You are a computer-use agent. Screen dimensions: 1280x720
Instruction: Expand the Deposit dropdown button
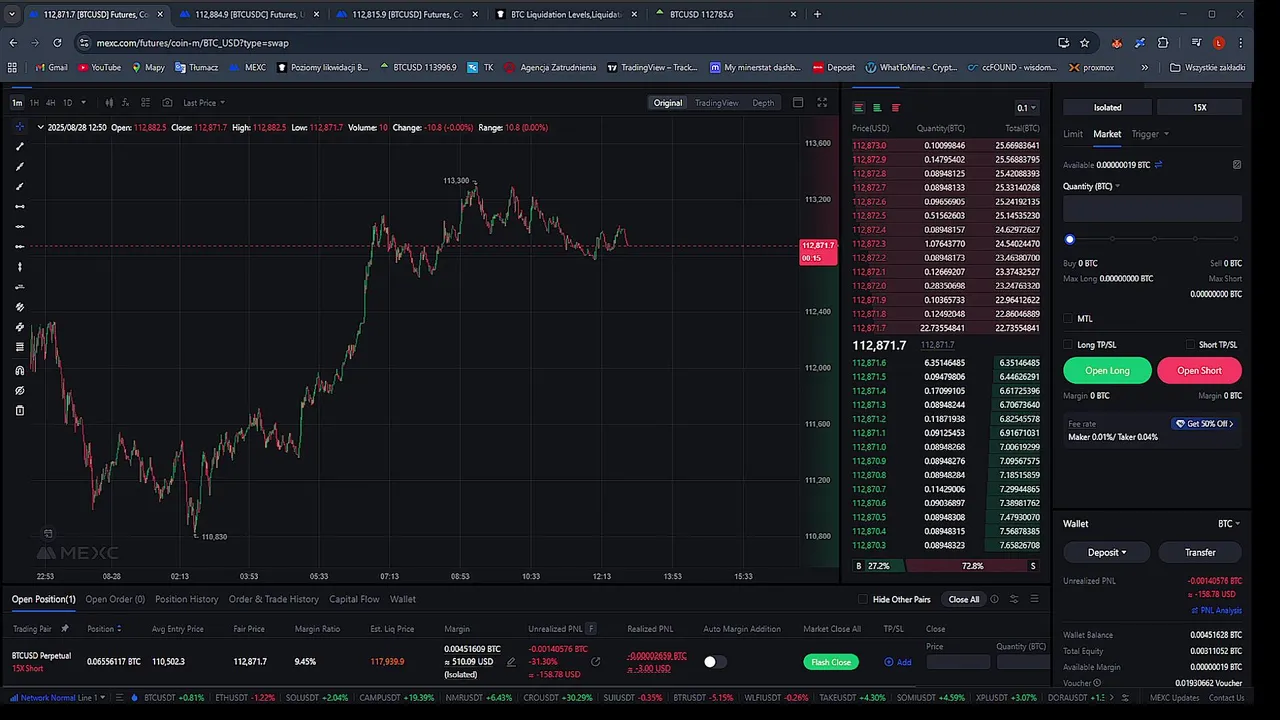pyautogui.click(x=1107, y=552)
